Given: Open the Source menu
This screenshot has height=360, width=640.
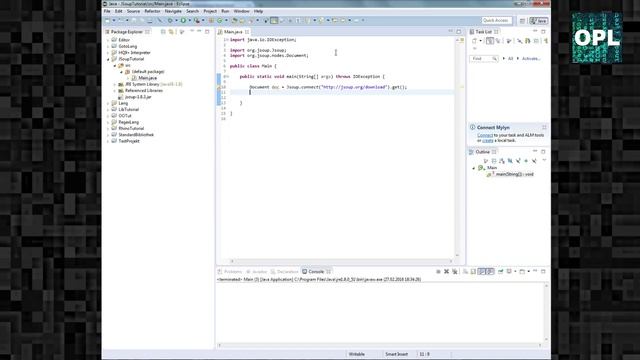Looking at the screenshot, I should coord(133,11).
